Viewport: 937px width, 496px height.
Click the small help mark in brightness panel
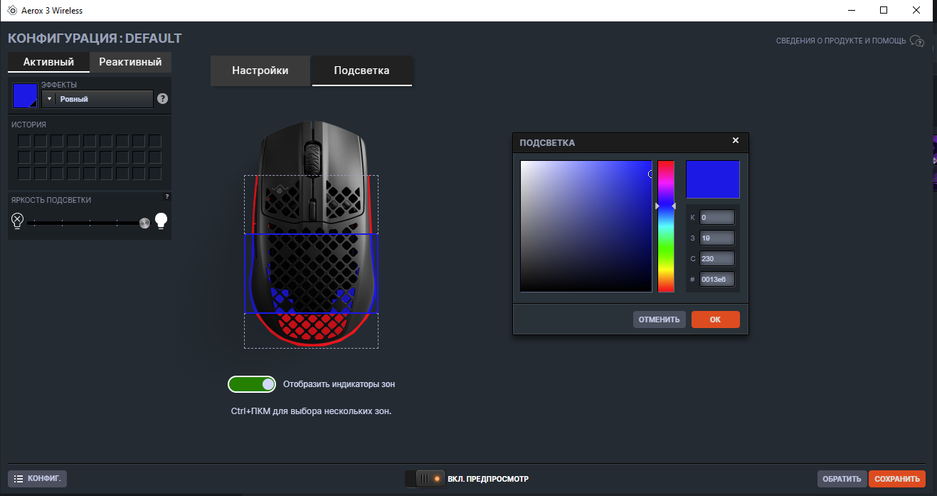coord(167,197)
